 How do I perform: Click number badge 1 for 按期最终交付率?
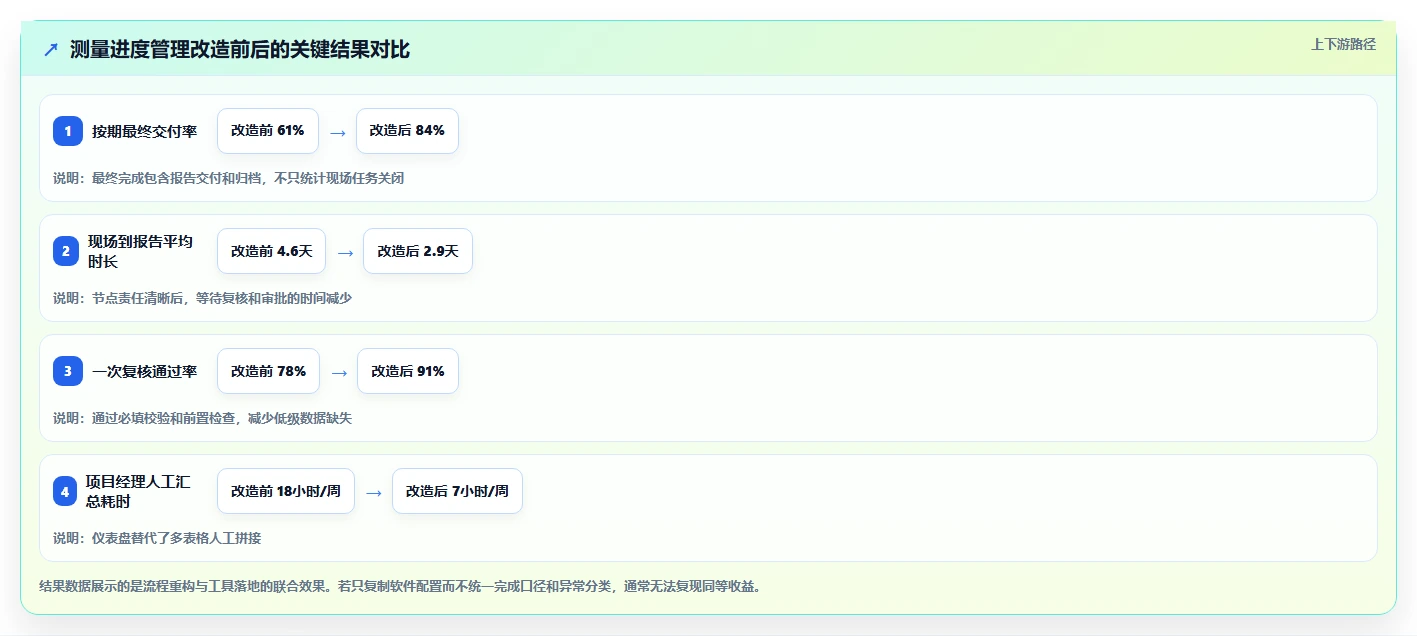point(68,131)
